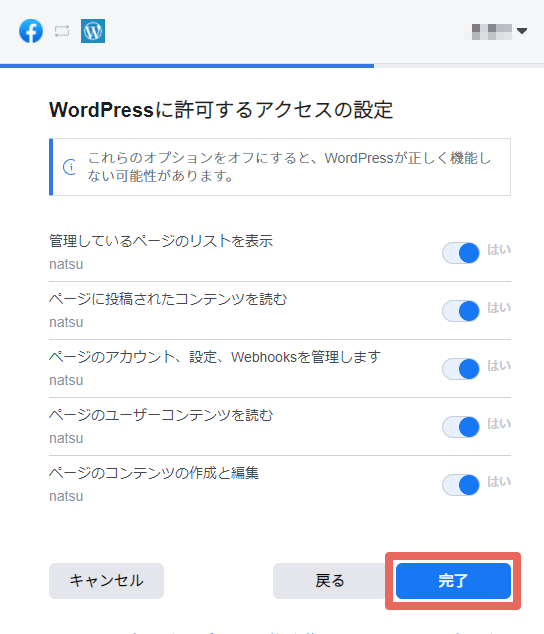Toggle ページのアカウント、設定、Webhooksを管理します switch

click(x=461, y=369)
